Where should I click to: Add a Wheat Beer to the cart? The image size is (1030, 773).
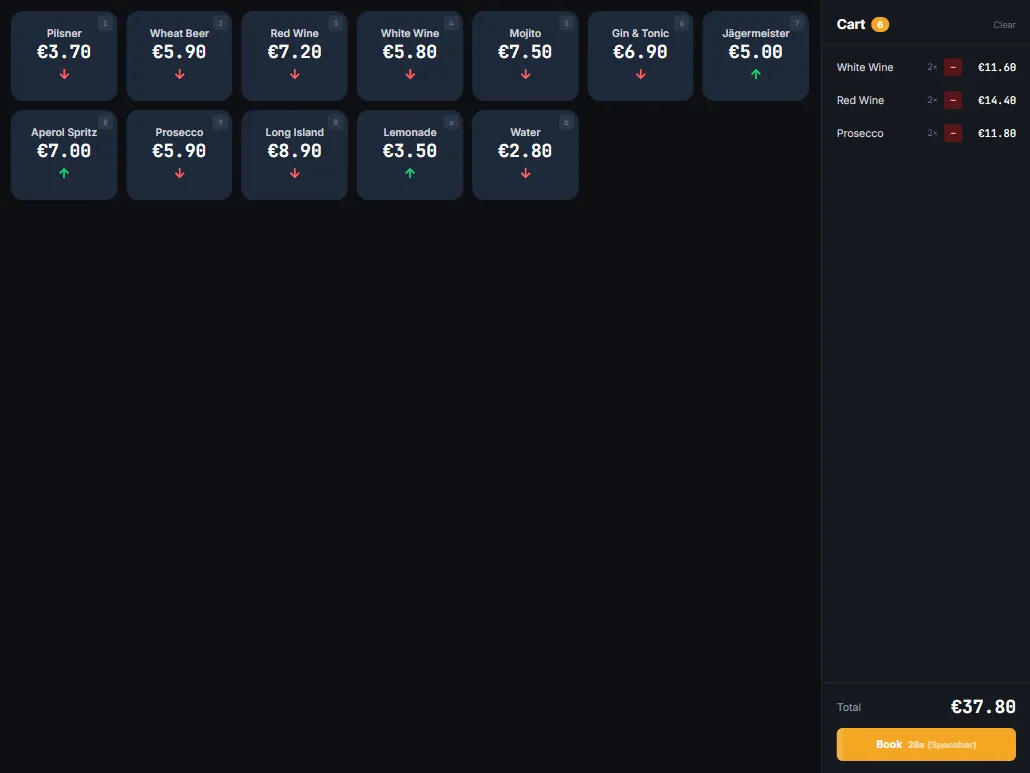click(x=179, y=56)
